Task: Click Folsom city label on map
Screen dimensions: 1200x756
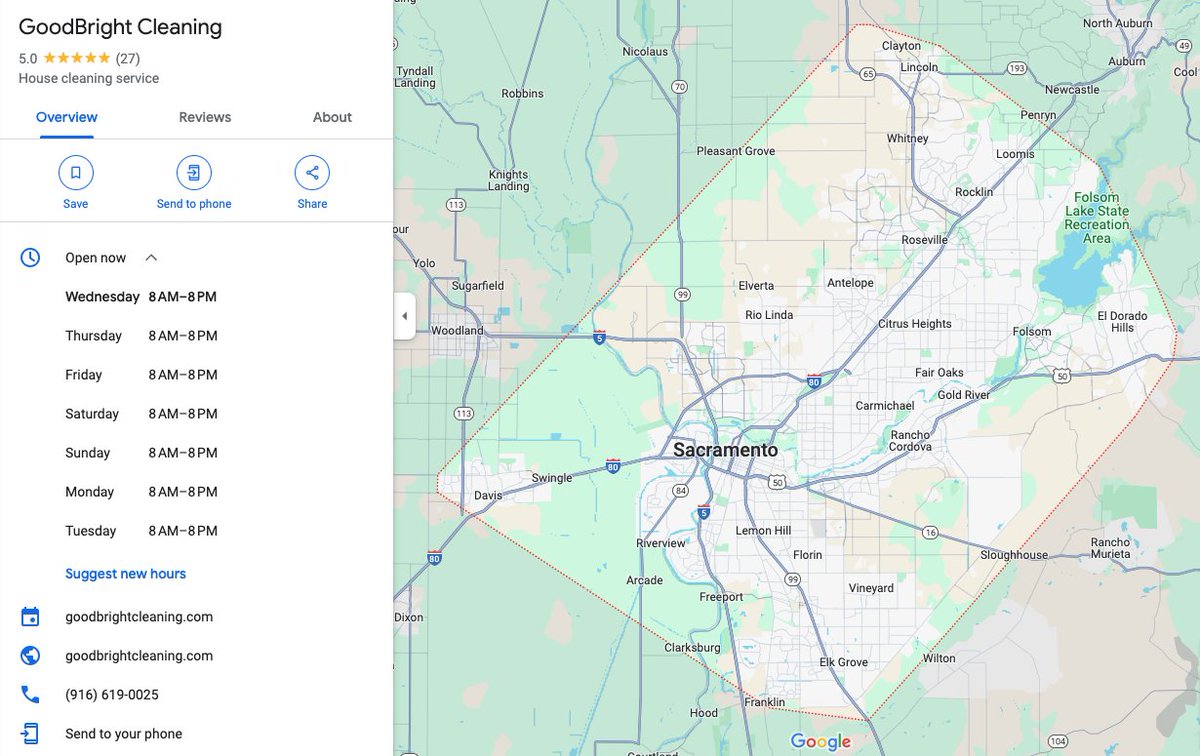Action: pyautogui.click(x=1032, y=331)
